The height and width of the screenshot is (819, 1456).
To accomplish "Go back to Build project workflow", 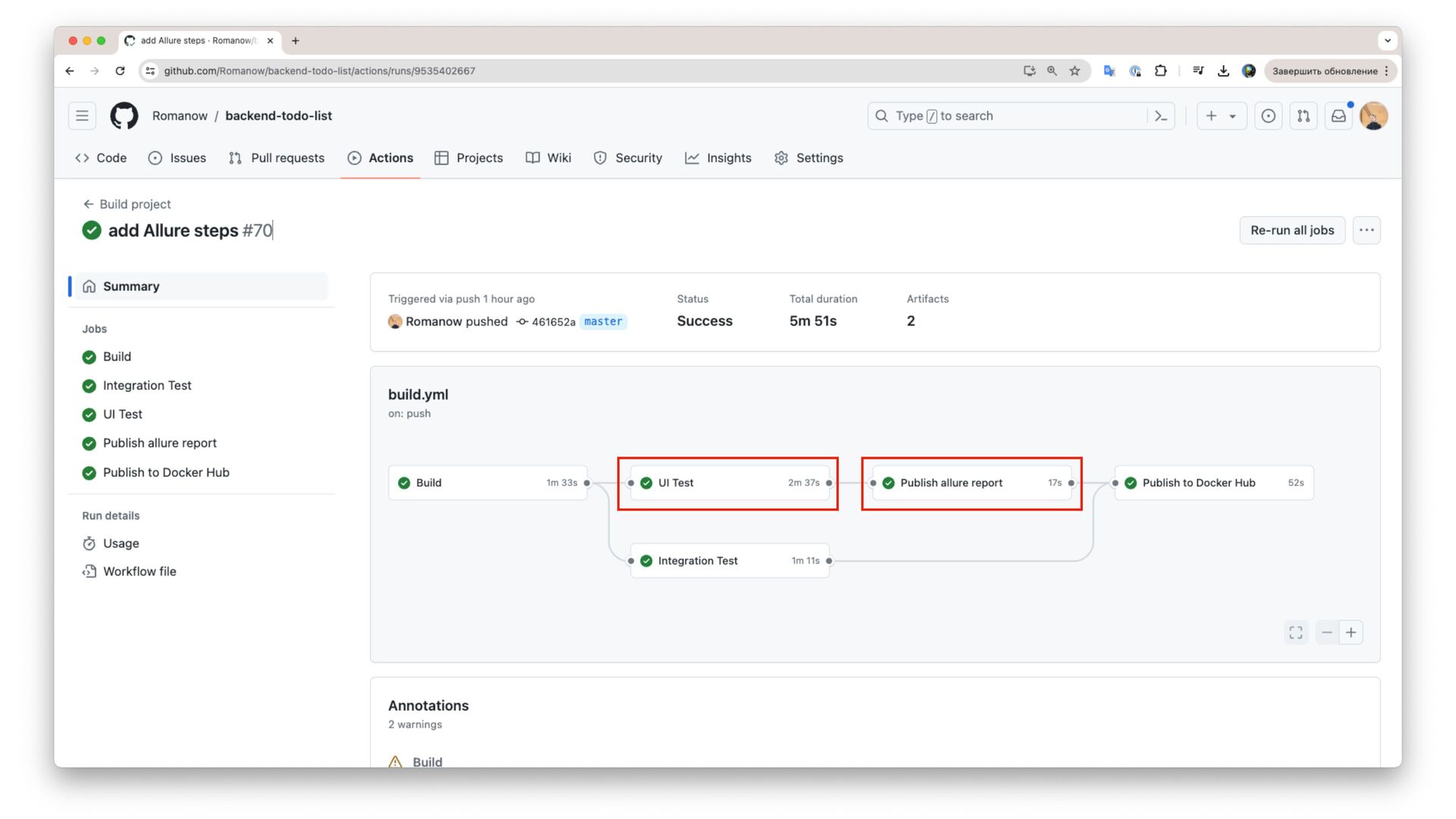I will (x=127, y=204).
